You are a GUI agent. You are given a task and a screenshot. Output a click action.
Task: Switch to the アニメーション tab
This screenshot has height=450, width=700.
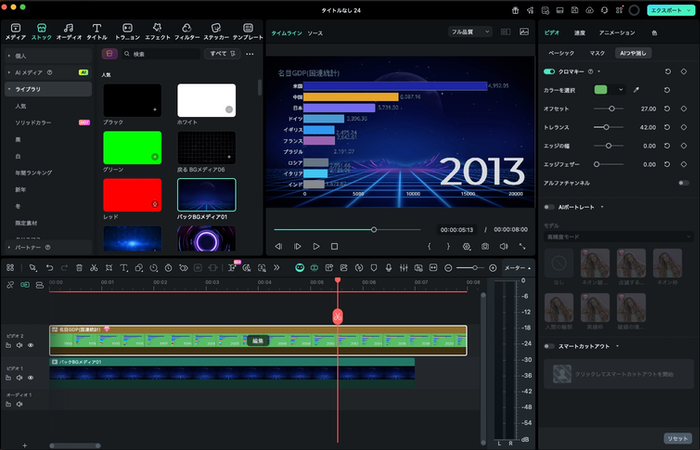tap(616, 32)
